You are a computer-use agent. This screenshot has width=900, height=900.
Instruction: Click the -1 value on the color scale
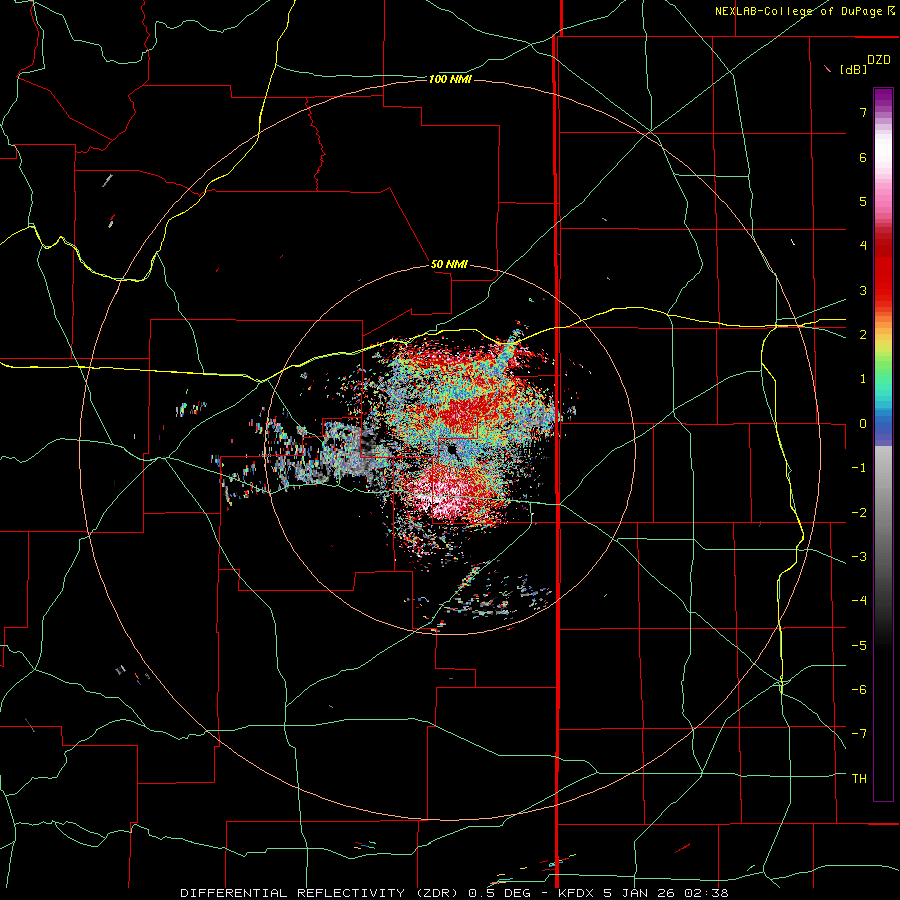click(859, 468)
